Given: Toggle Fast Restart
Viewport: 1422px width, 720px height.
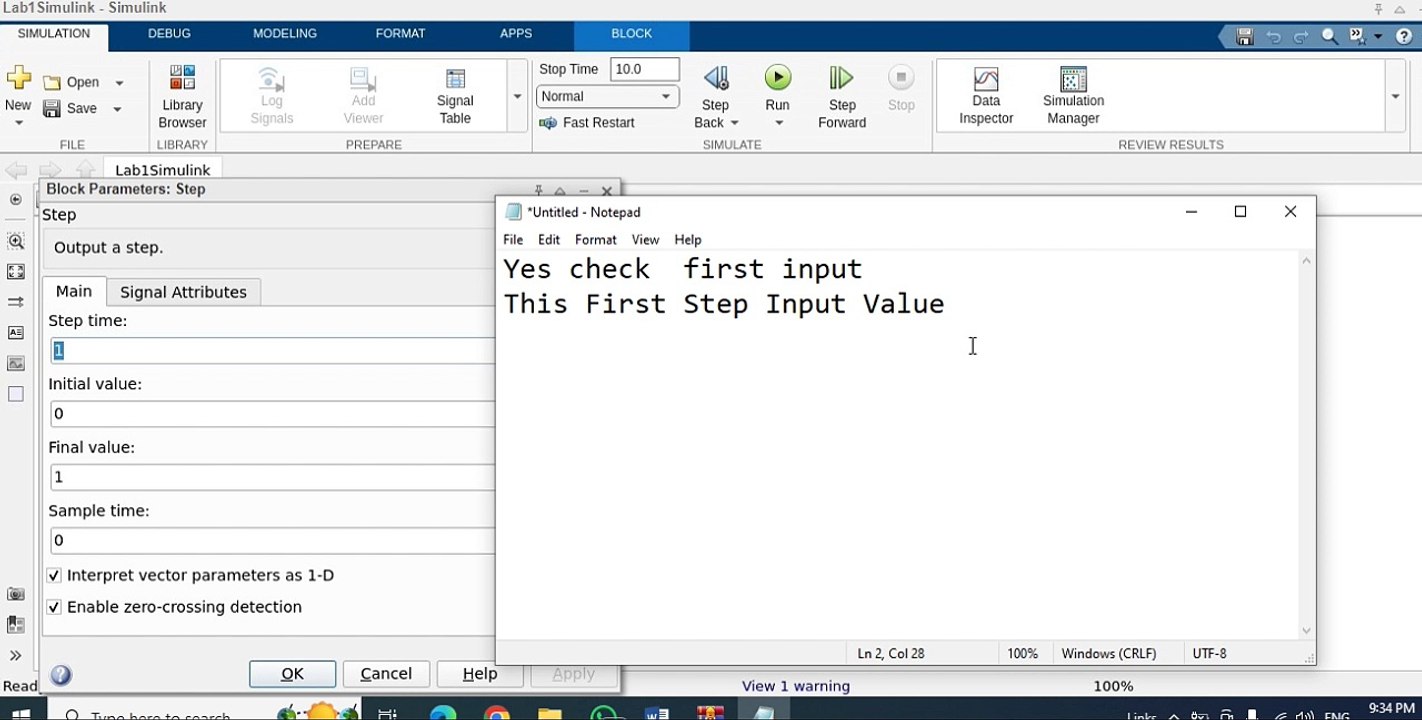Looking at the screenshot, I should pos(587,122).
